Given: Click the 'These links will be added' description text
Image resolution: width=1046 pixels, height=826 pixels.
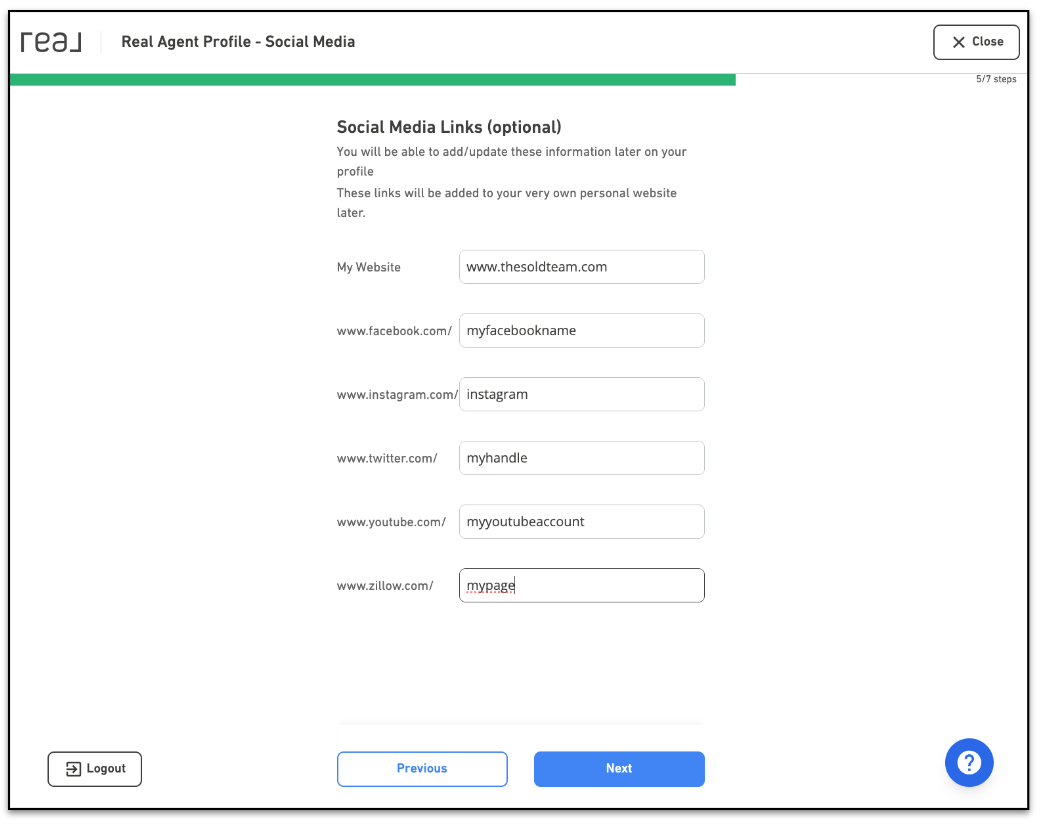Looking at the screenshot, I should 506,203.
